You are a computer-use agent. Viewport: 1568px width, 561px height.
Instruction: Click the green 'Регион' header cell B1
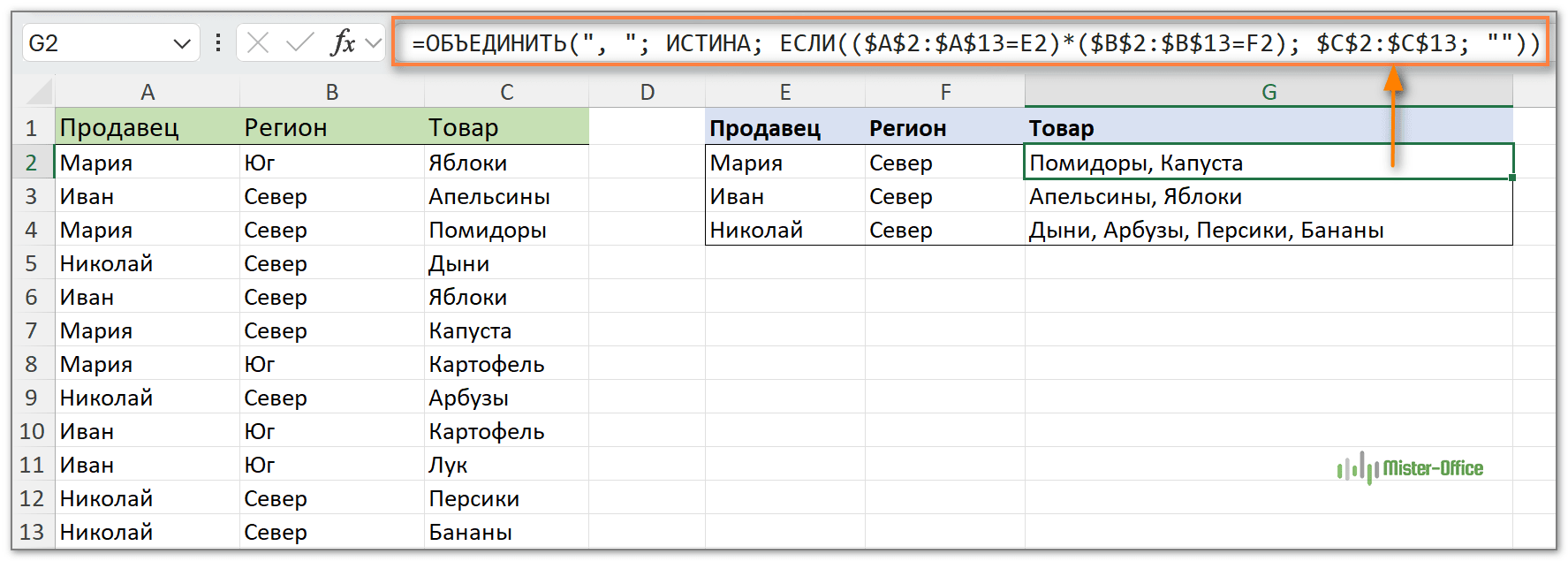pyautogui.click(x=332, y=127)
